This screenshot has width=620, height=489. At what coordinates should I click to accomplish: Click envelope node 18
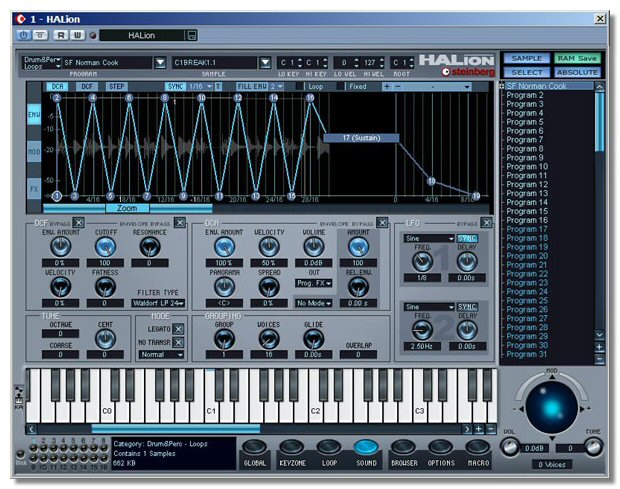431,181
